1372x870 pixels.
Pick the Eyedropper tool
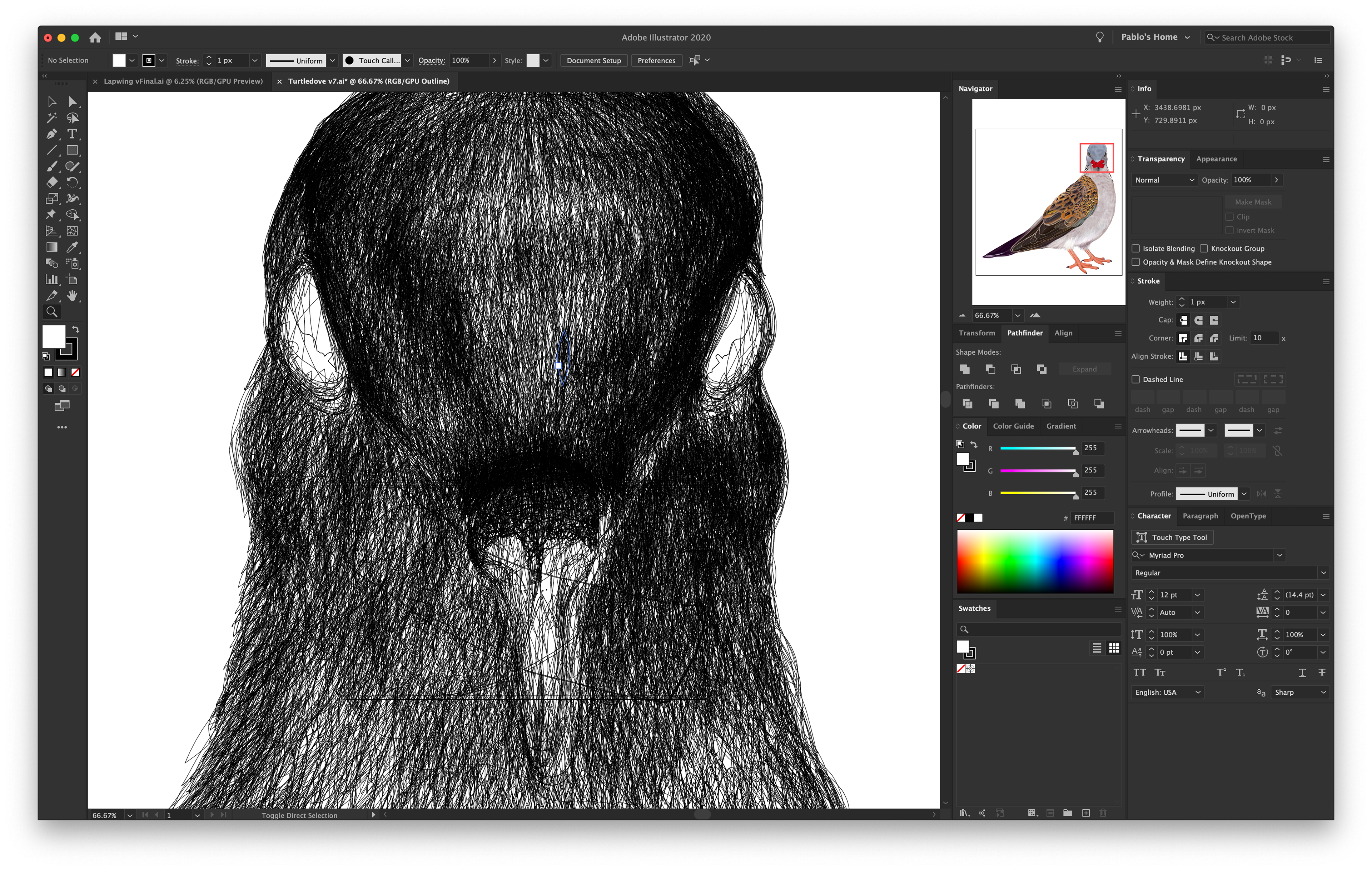(x=73, y=247)
